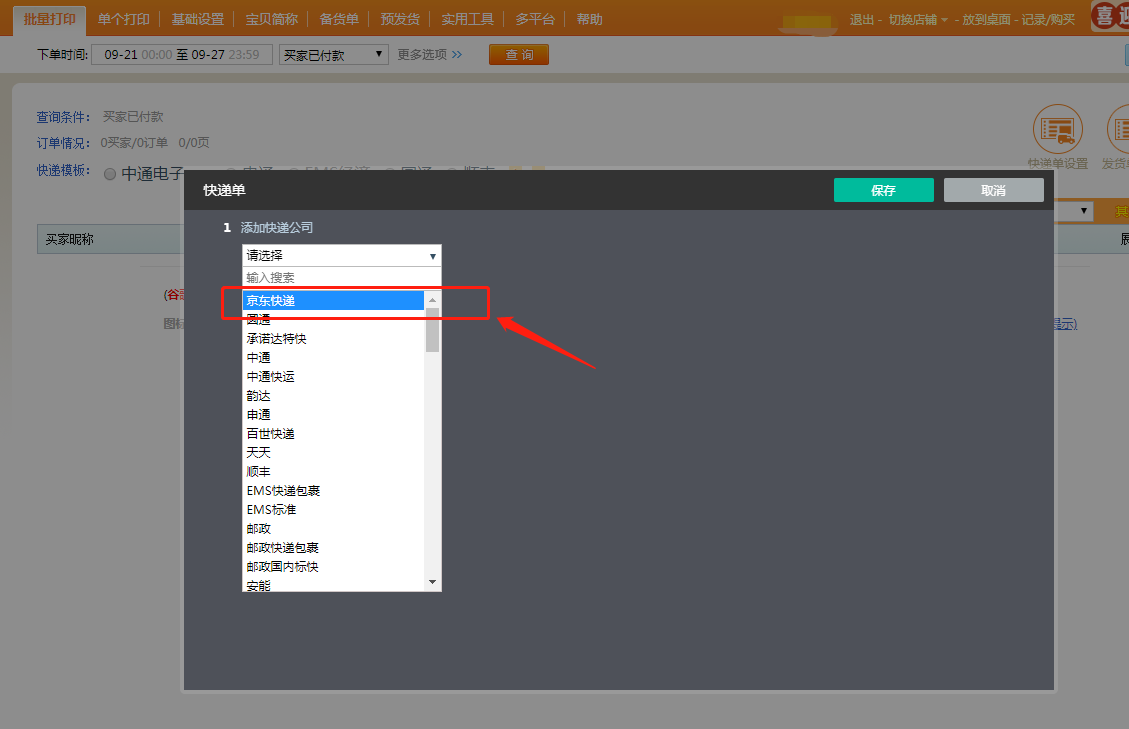Click the orange 查询 button

518,55
